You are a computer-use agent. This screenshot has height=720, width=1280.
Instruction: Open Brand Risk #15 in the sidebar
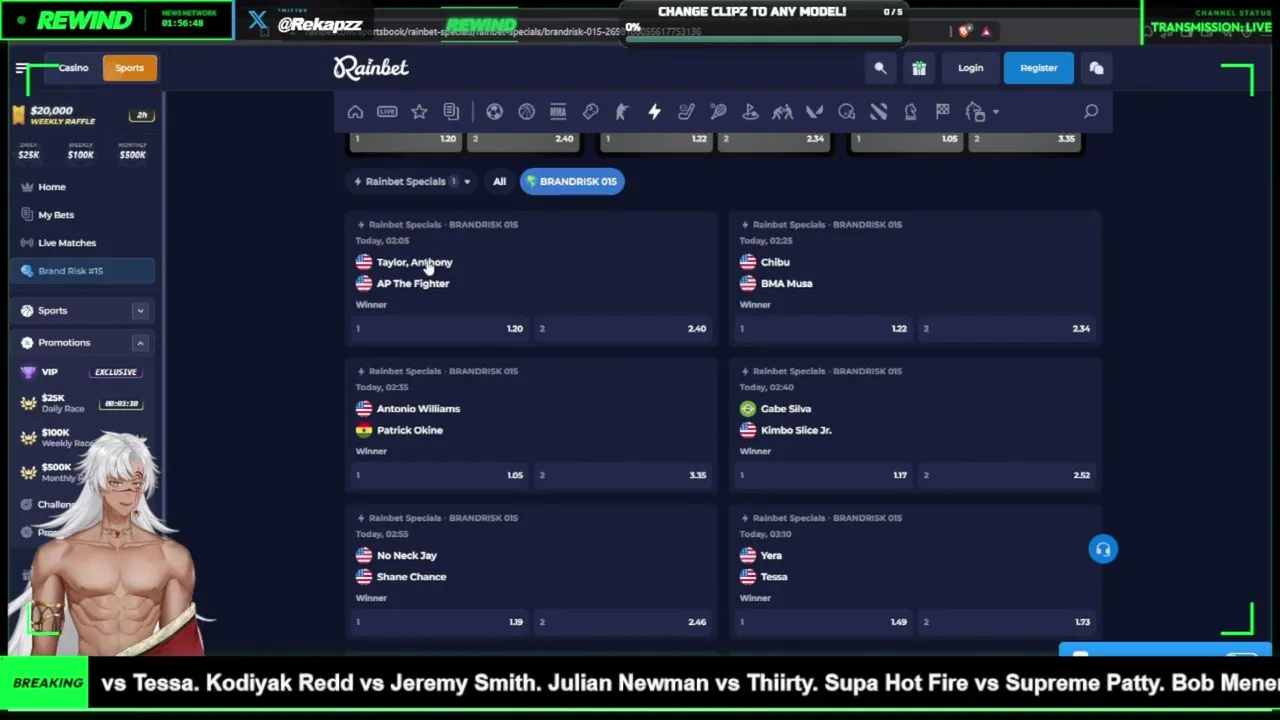[84, 271]
